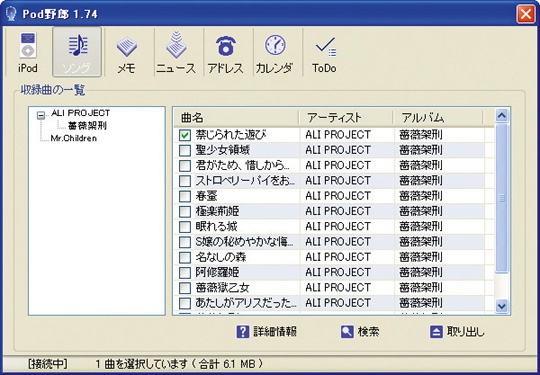Click the 詳細情報 question mark button
This screenshot has width=540, height=375.
(267, 332)
